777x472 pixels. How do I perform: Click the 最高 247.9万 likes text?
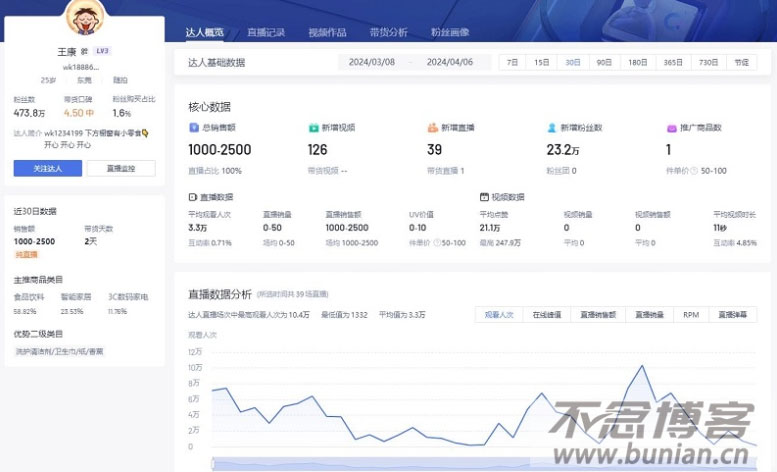(500, 243)
